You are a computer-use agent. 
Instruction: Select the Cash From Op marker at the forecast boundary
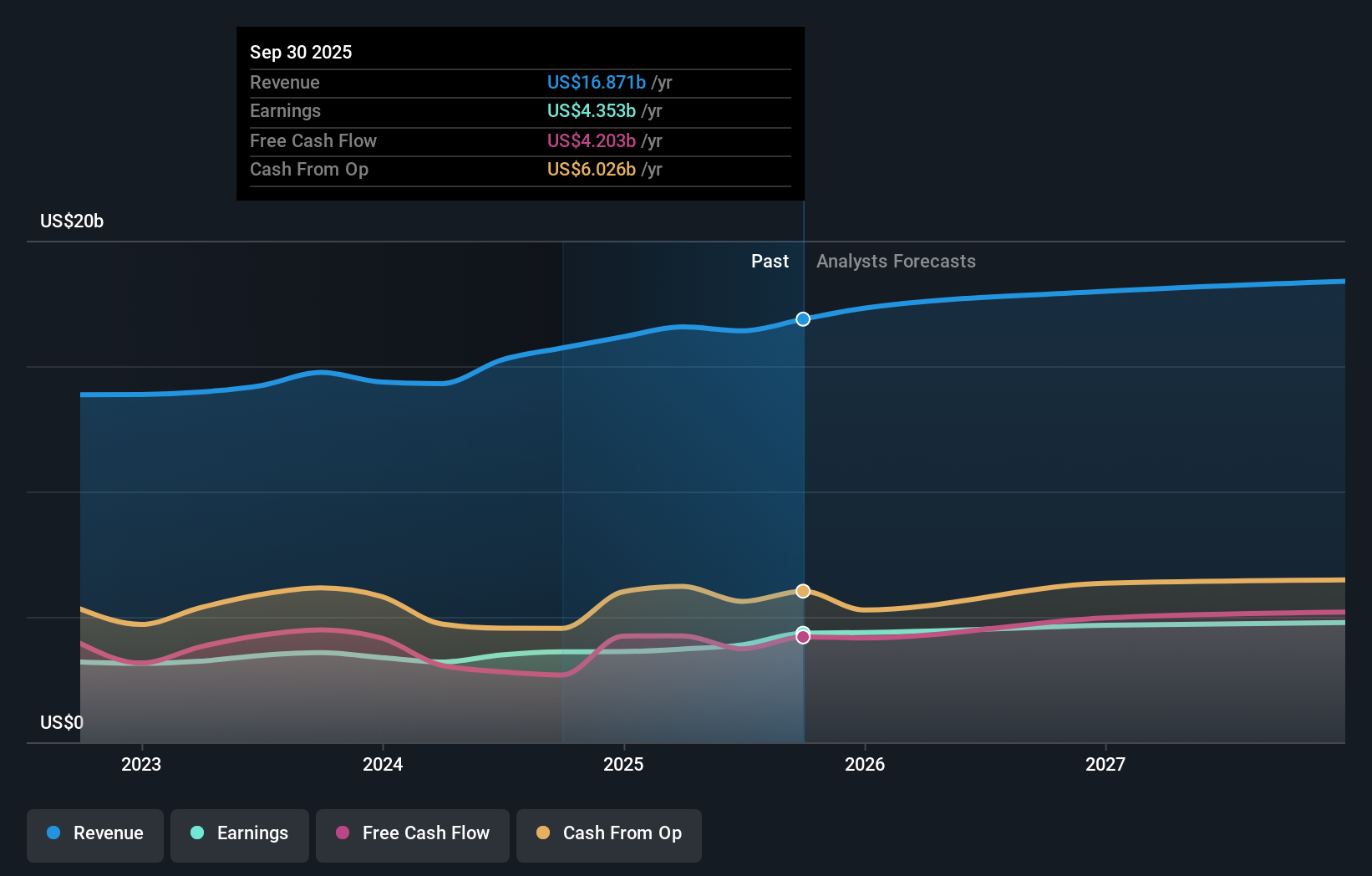tap(803, 591)
